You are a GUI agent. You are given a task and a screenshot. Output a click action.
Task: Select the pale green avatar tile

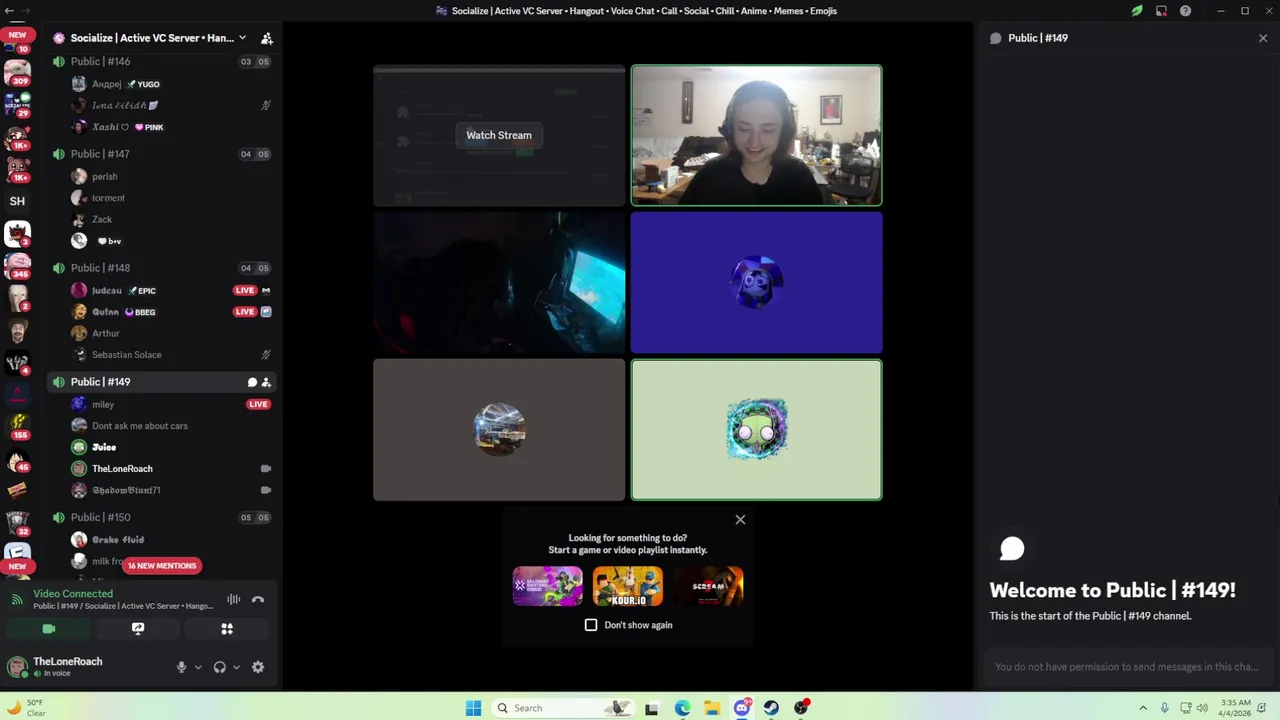(x=756, y=430)
